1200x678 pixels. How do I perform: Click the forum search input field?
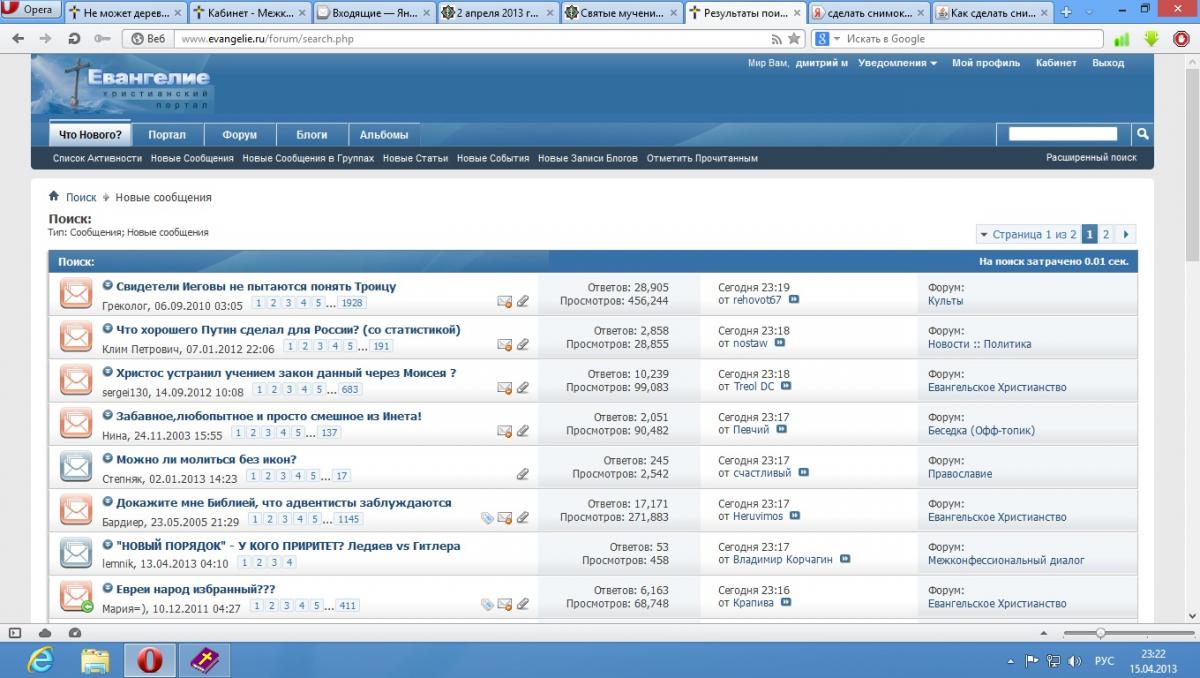pyautogui.click(x=1062, y=134)
